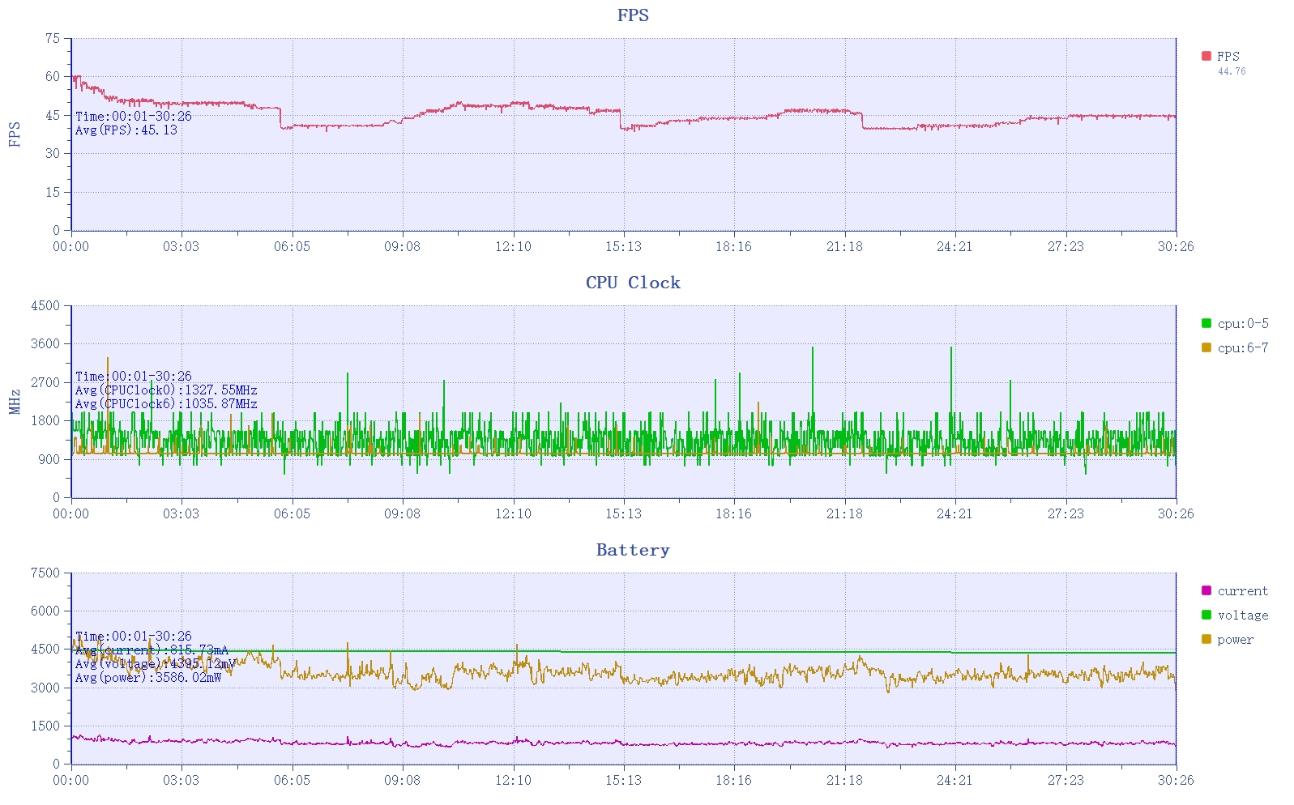Viewport: 1294px width, 805px height.
Task: Hide the voltage series via its legend label
Action: [1242, 615]
